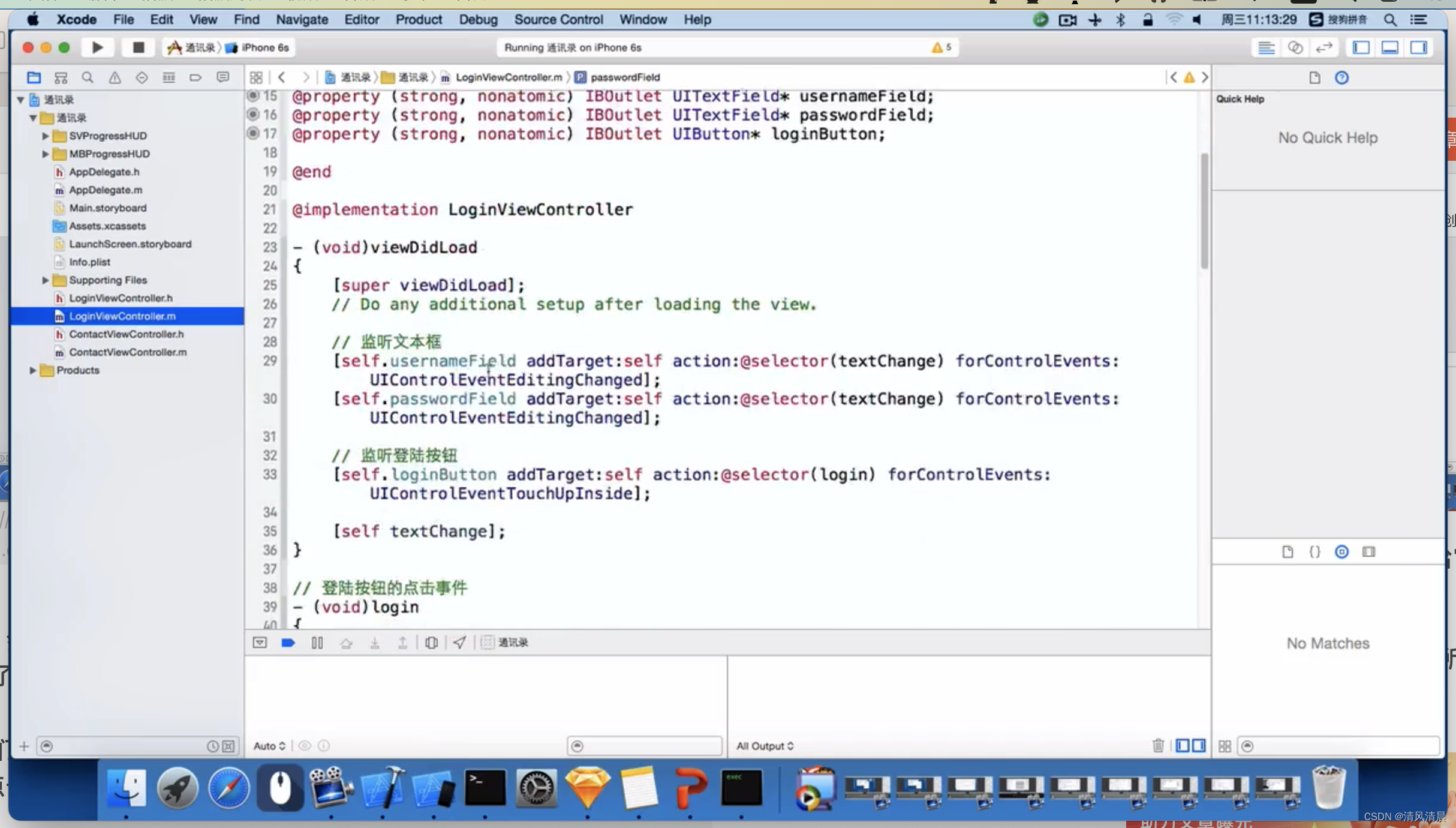Open the Media library

(1368, 551)
